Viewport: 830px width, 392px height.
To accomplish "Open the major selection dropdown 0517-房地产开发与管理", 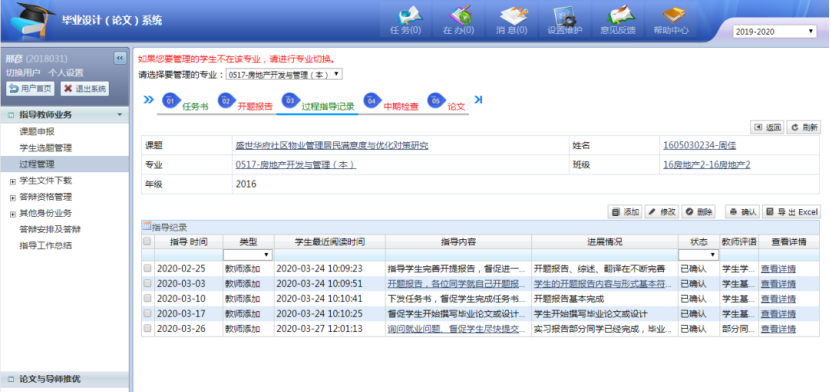I will [x=284, y=75].
